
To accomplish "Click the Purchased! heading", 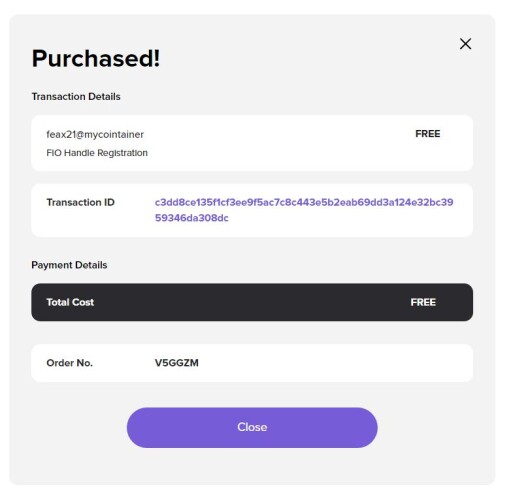I will [x=96, y=58].
